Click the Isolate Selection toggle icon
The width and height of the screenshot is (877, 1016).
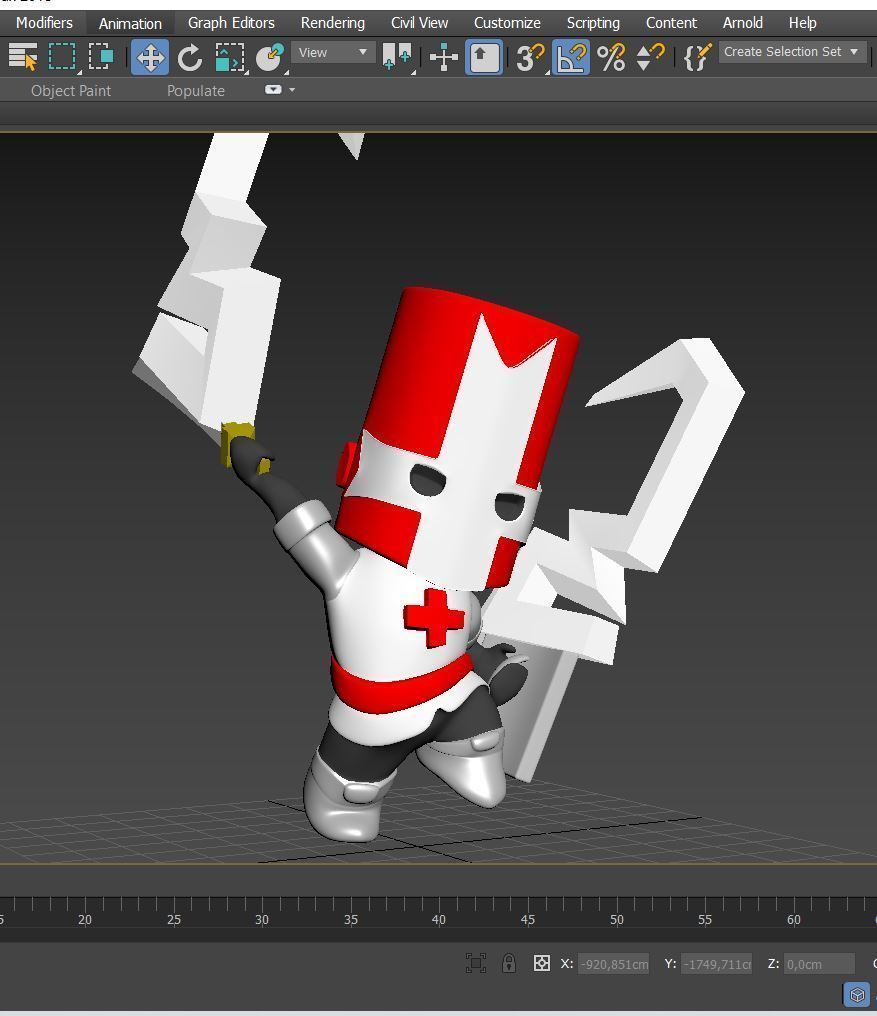476,964
